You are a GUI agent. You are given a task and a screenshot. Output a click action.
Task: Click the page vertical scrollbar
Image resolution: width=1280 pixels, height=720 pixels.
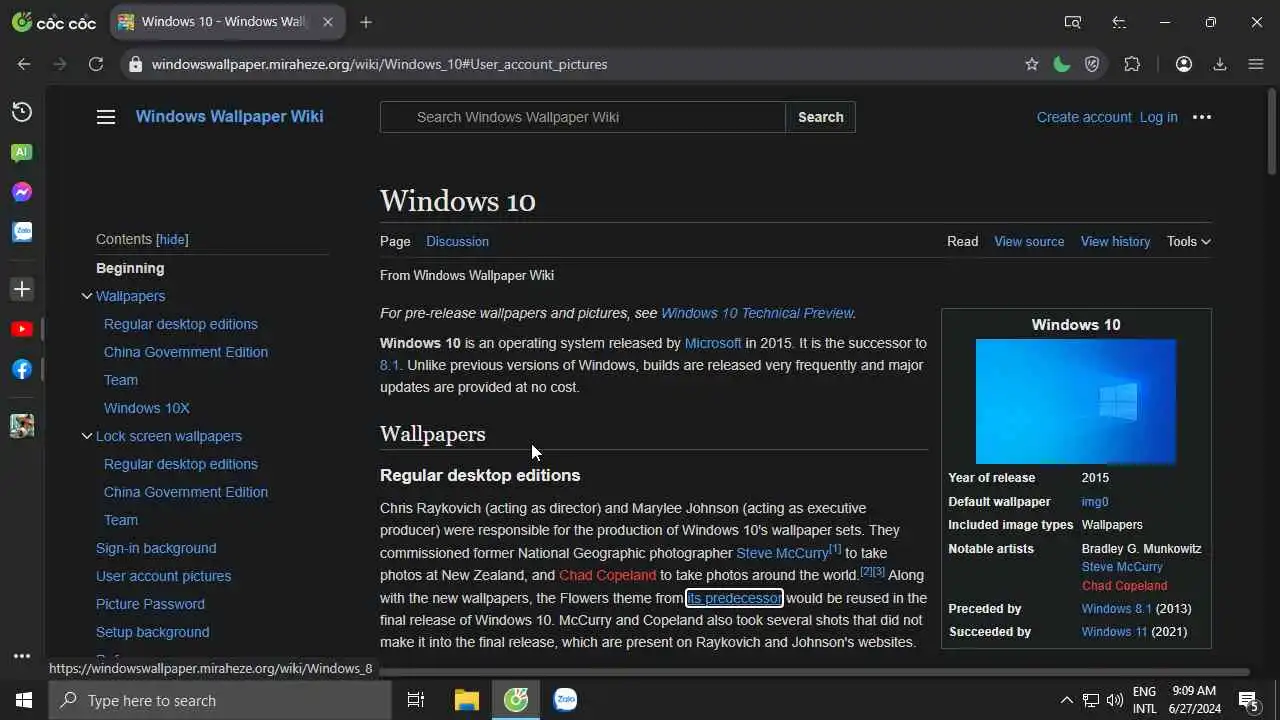pos(1272,130)
